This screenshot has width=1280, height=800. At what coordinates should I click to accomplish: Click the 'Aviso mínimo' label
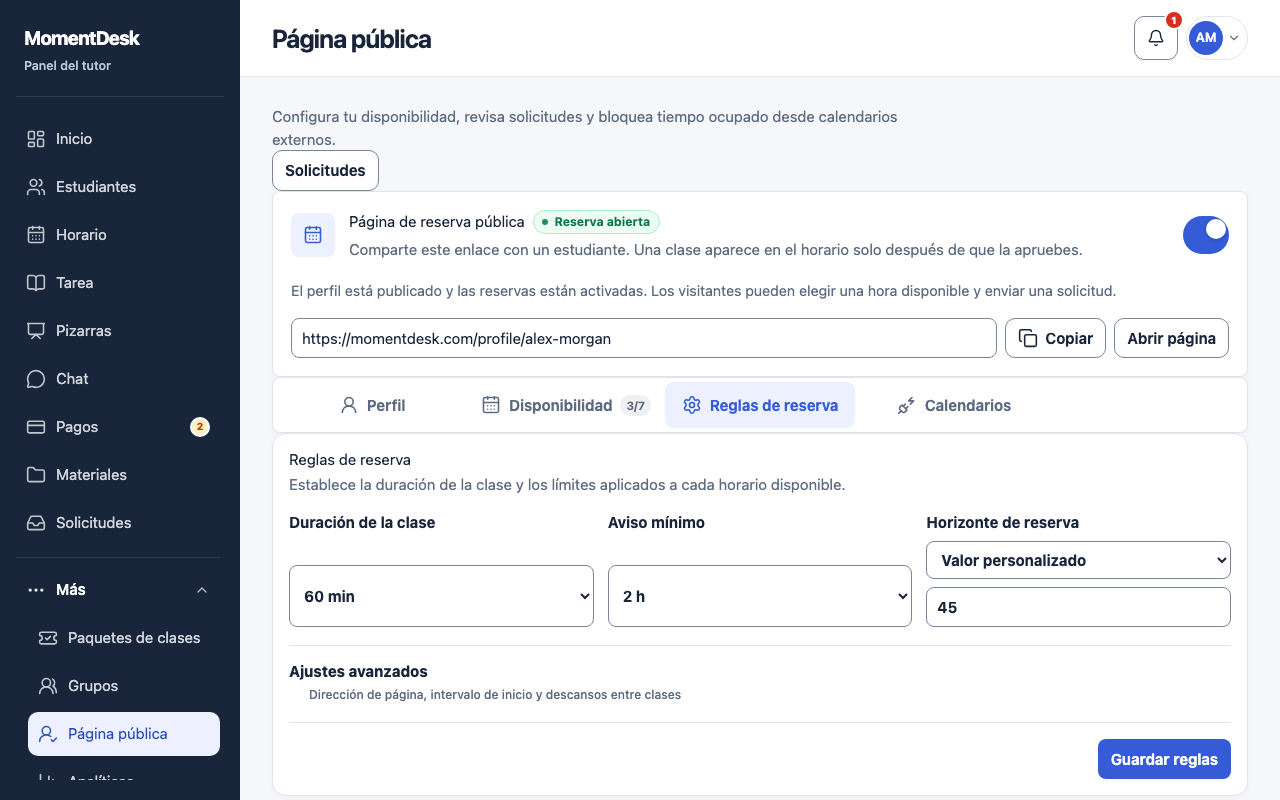pos(656,522)
